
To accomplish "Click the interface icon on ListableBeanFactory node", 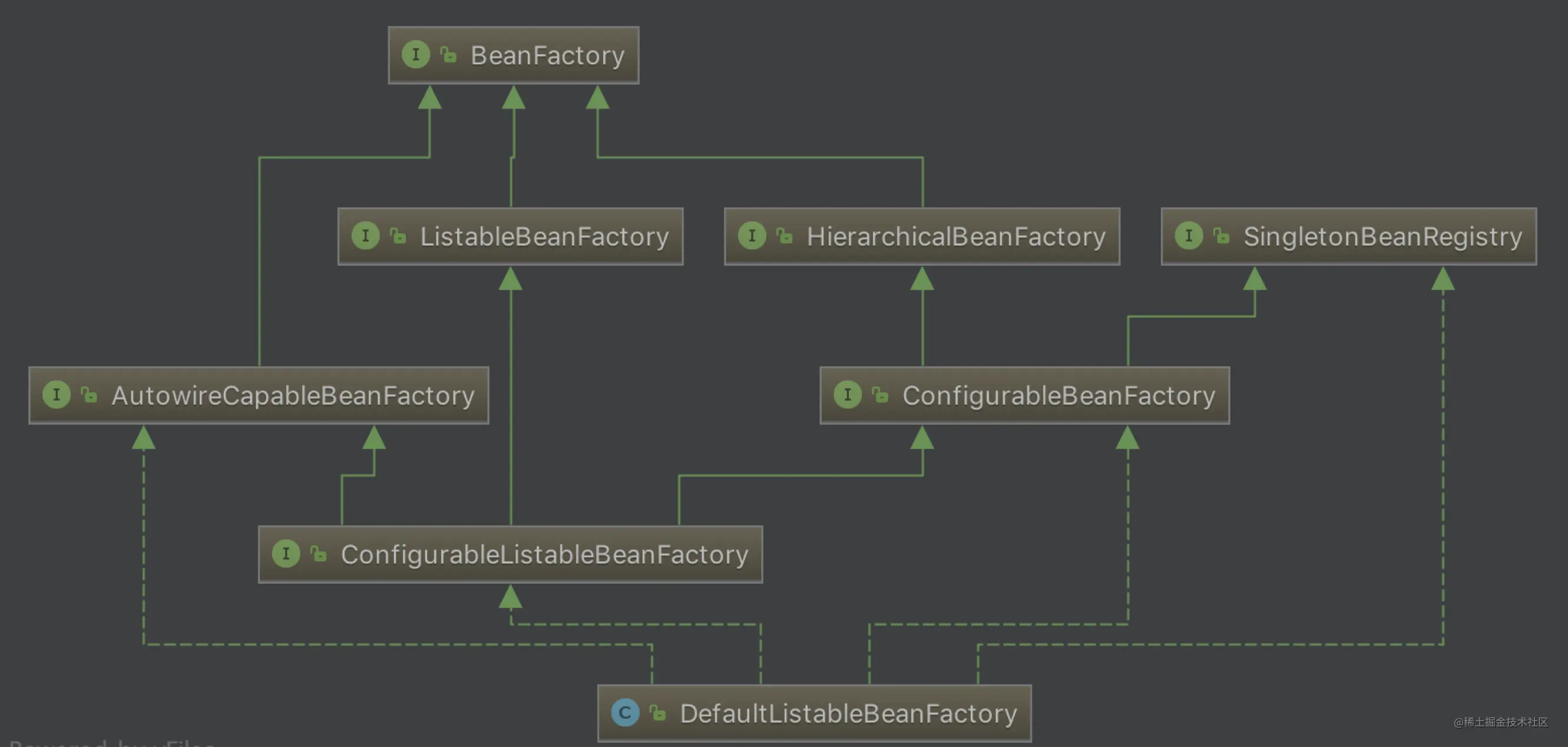I will (365, 236).
